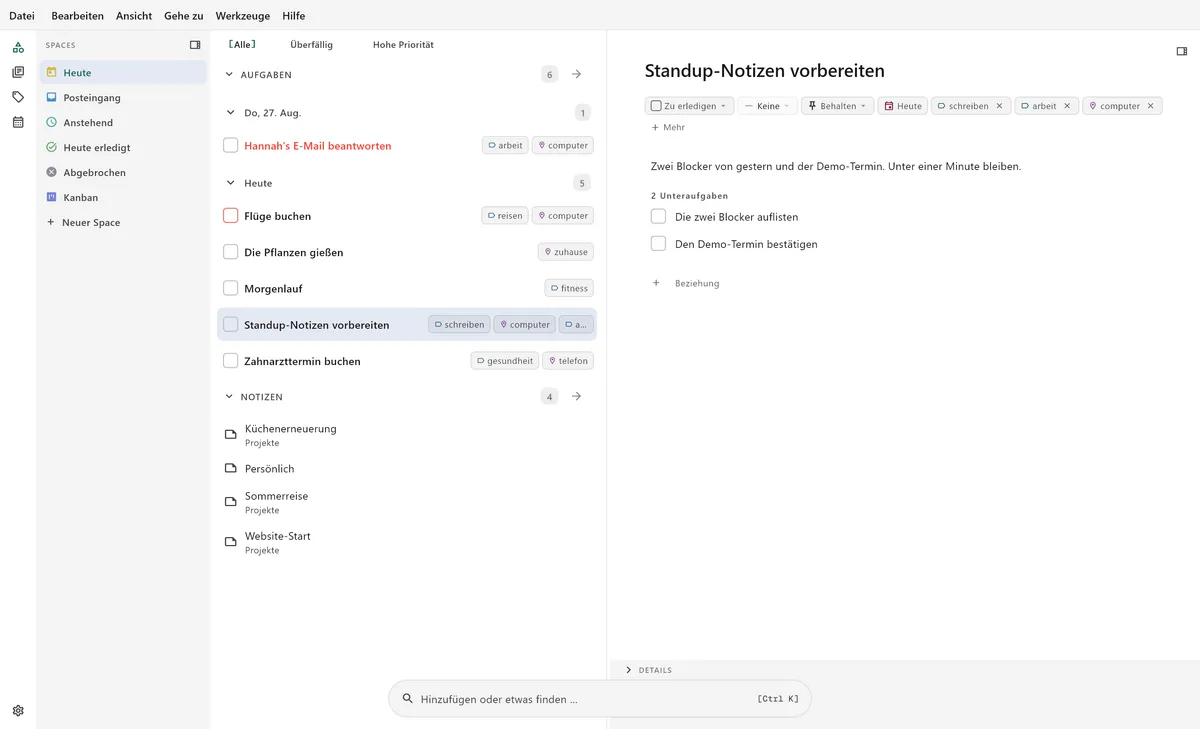The width and height of the screenshot is (1200, 729).
Task: Check off 'Flüge buchen' task
Action: (231, 216)
